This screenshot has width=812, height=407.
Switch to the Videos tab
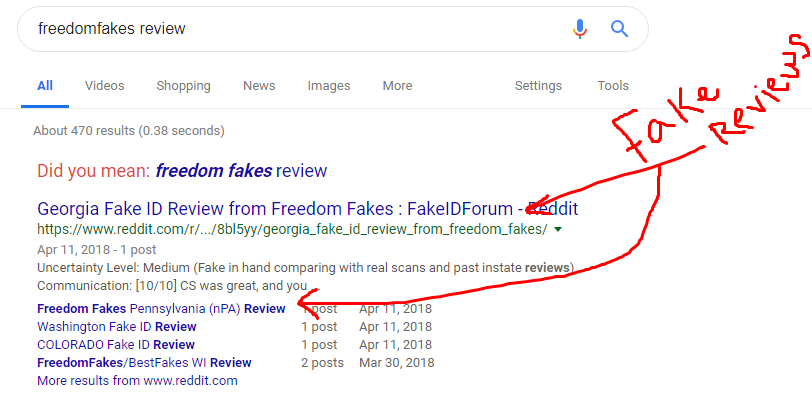pyautogui.click(x=105, y=85)
